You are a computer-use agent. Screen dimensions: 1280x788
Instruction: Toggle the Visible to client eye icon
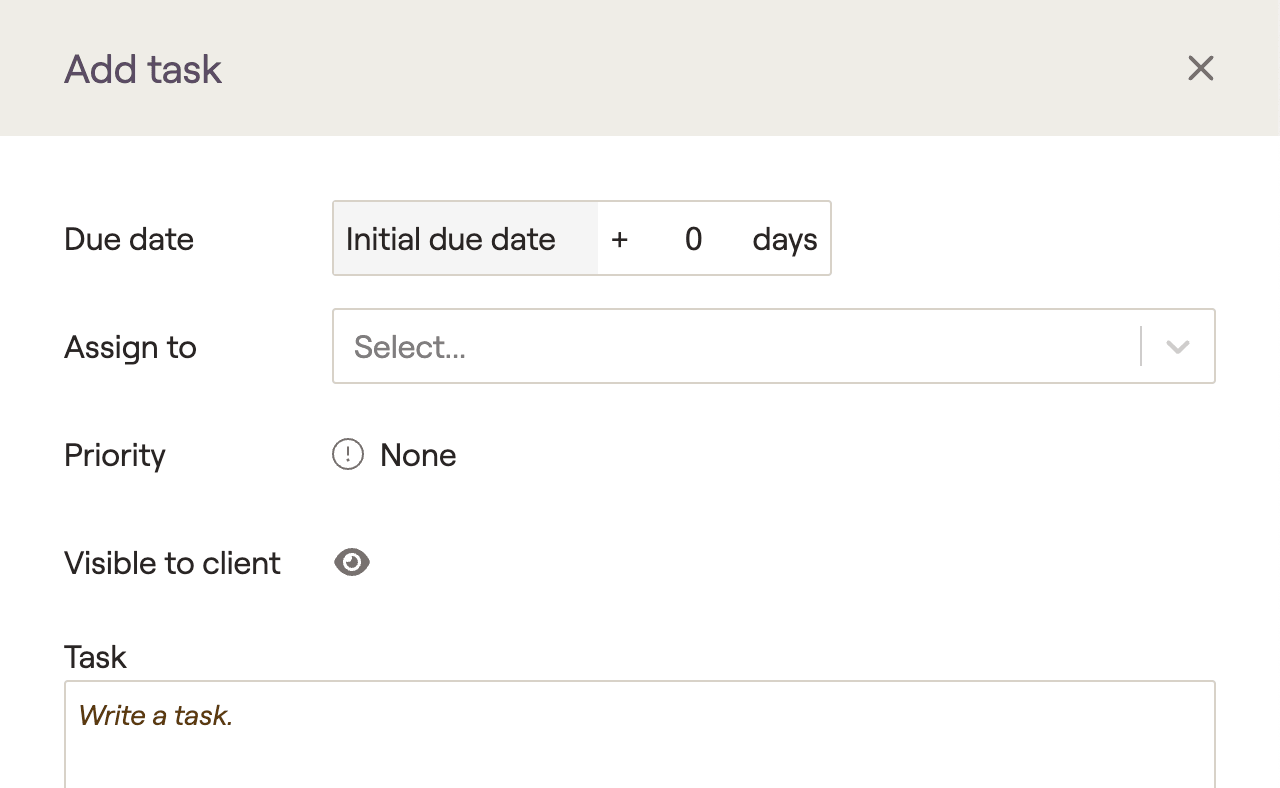click(352, 563)
